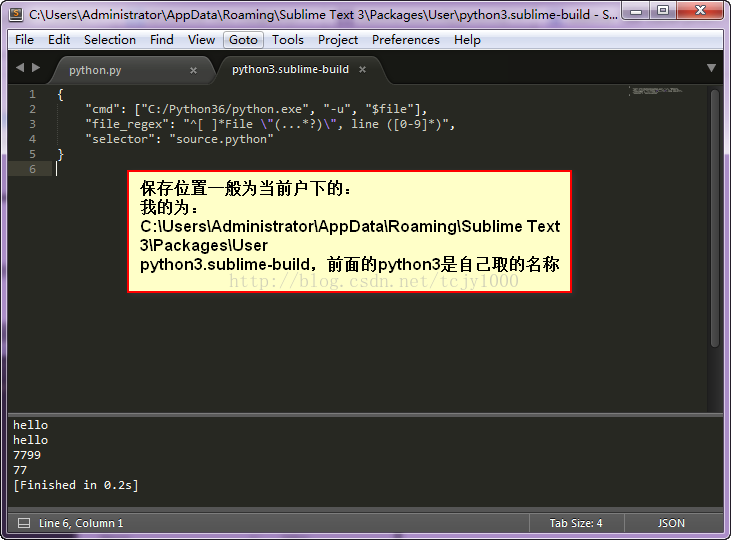The height and width of the screenshot is (540, 731).
Task: Click the "selector" key in line 4
Action: pyautogui.click(x=120, y=139)
